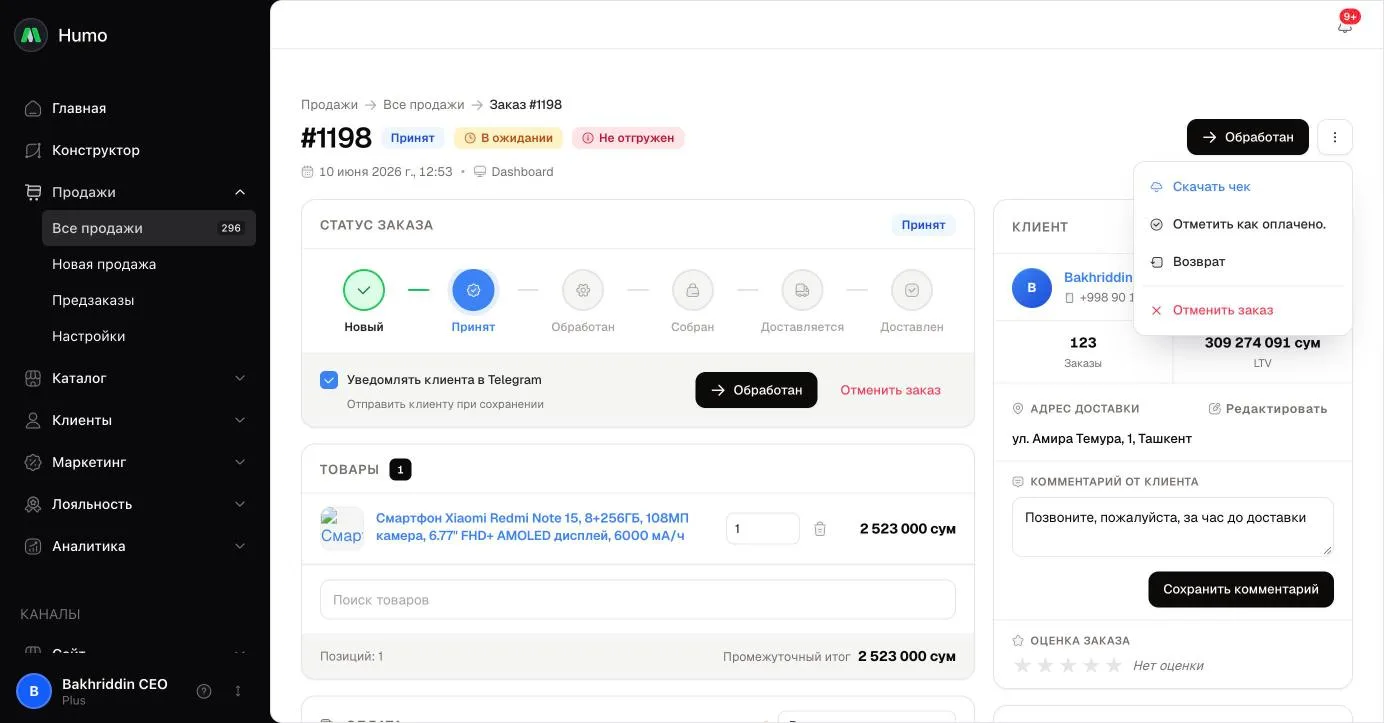The width and height of the screenshot is (1384, 723).
Task: Expand the Каталог sidebar section
Action: [x=240, y=378]
